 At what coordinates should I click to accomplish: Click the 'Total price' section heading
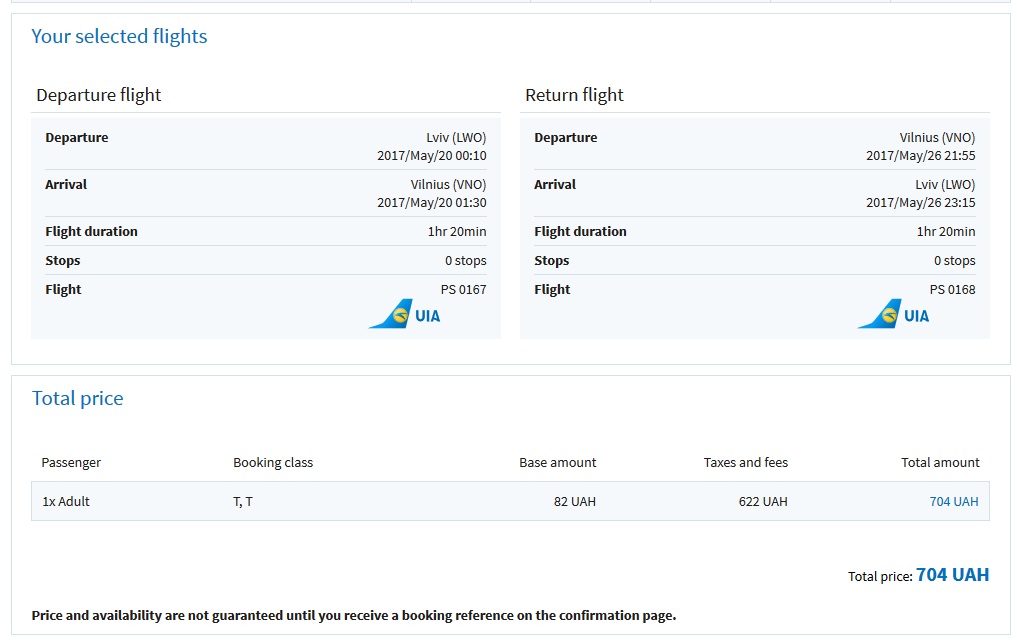77,398
